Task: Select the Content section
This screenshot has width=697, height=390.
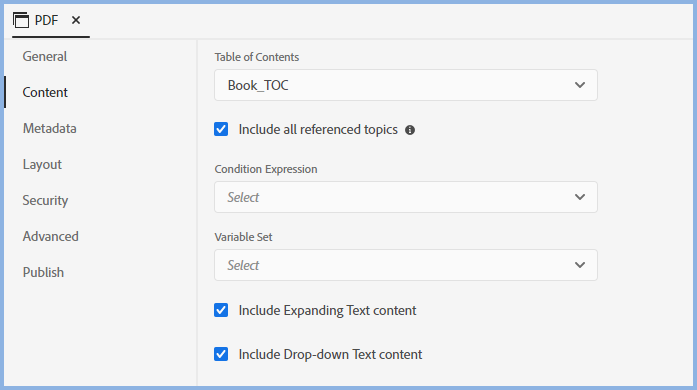Action: 45,92
